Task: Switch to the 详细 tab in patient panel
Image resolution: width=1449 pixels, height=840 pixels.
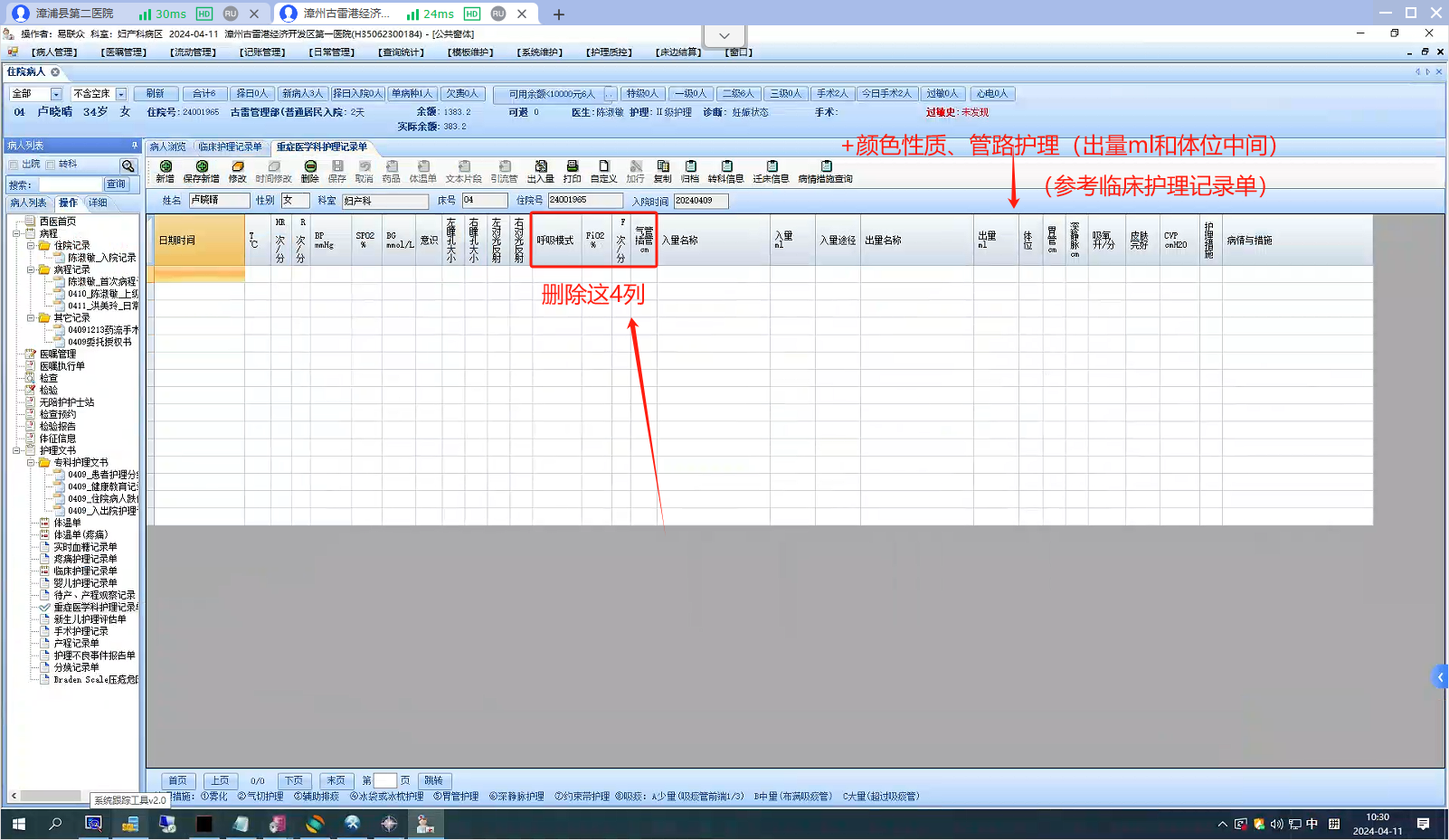Action: pos(98,203)
